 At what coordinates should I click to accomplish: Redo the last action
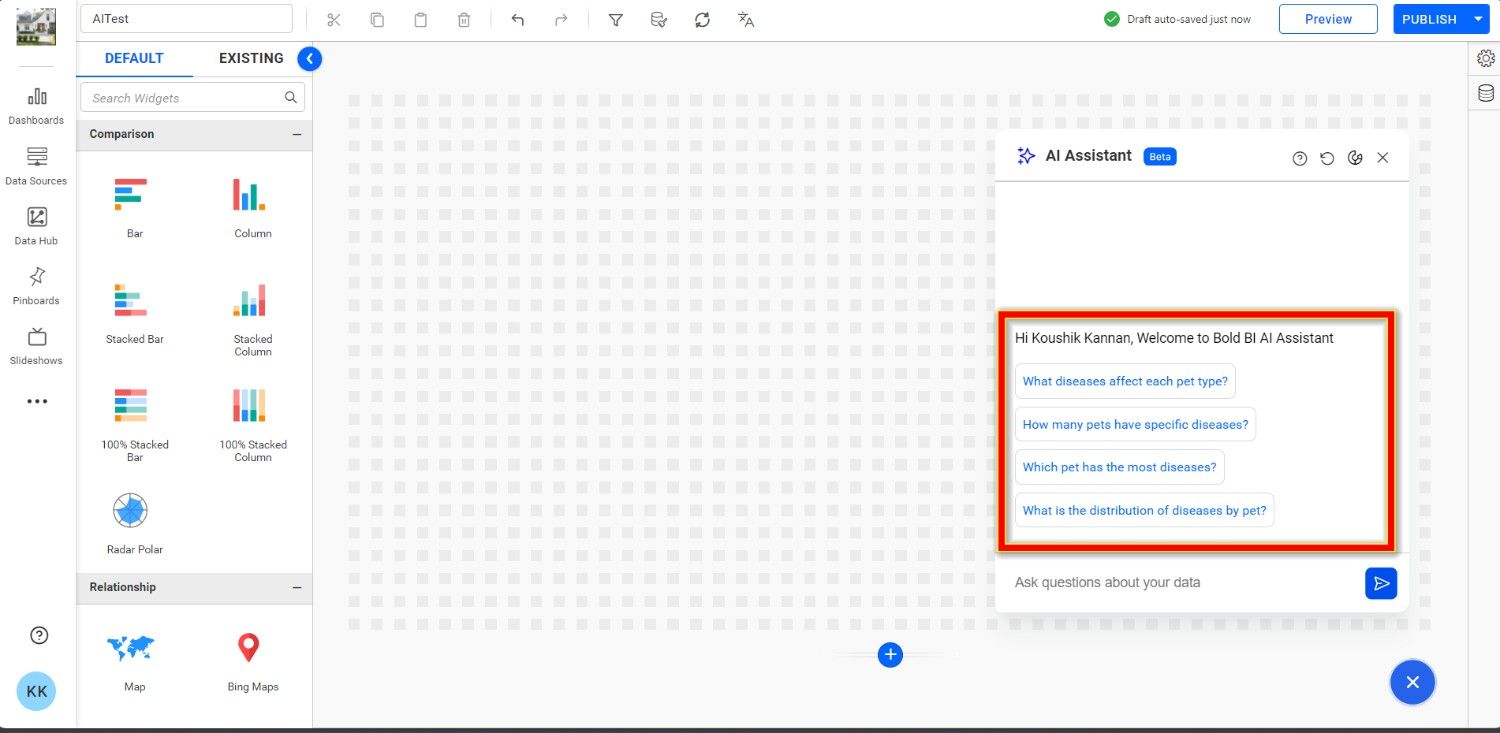[561, 19]
